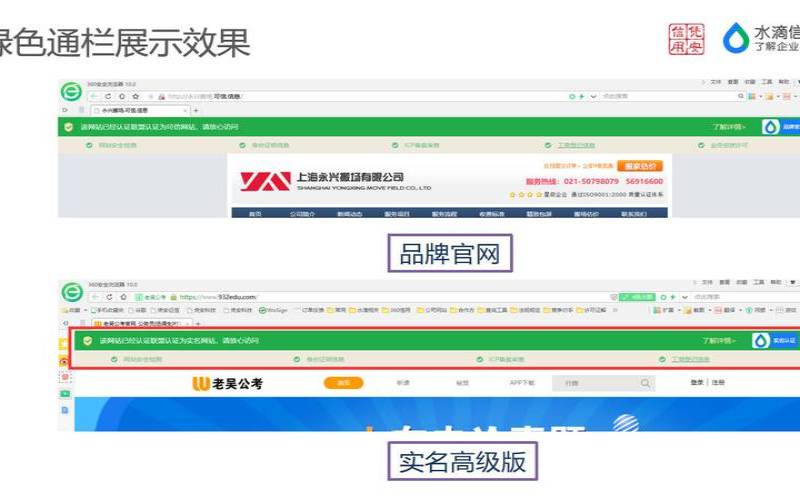Select the 老吴公考官网 browser tab
This screenshot has height=500, width=800.
pos(142,323)
